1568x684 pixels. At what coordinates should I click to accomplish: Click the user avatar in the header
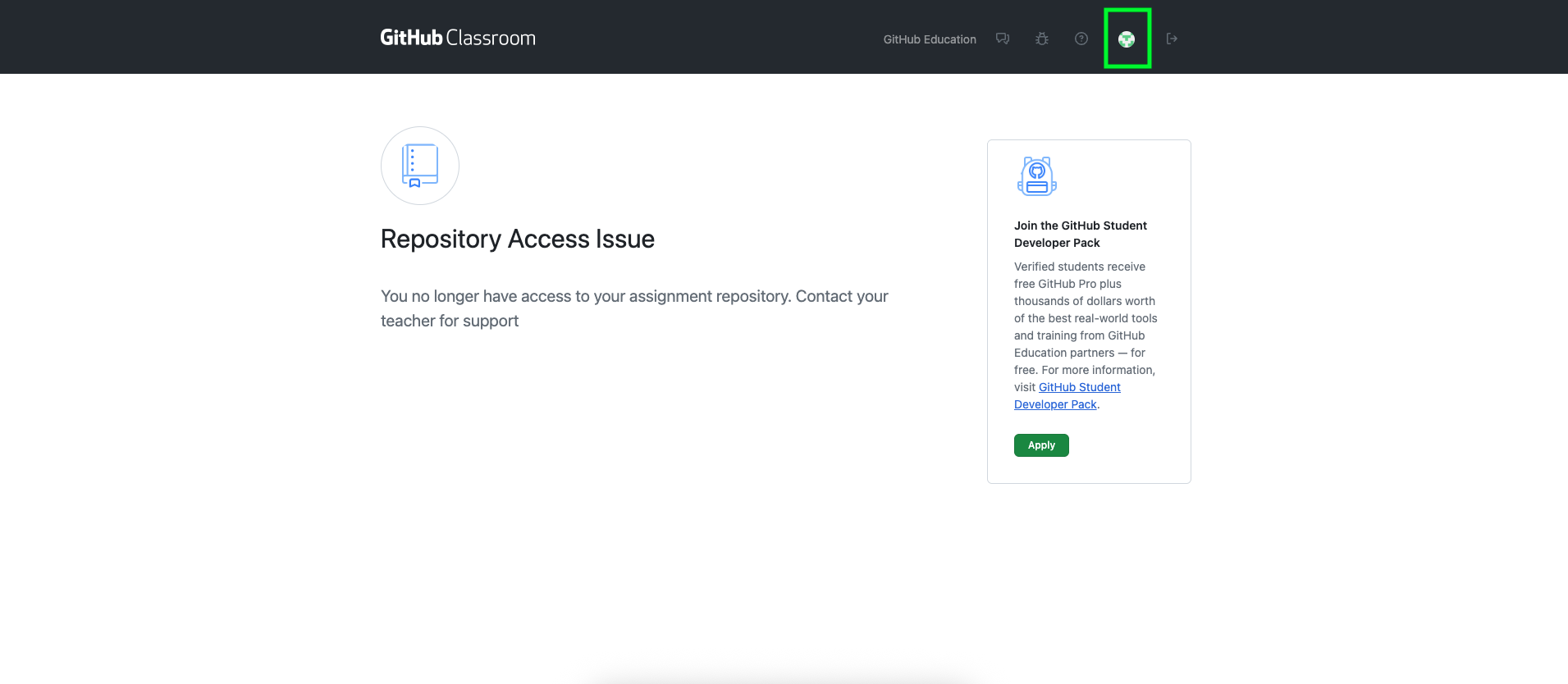1127,39
